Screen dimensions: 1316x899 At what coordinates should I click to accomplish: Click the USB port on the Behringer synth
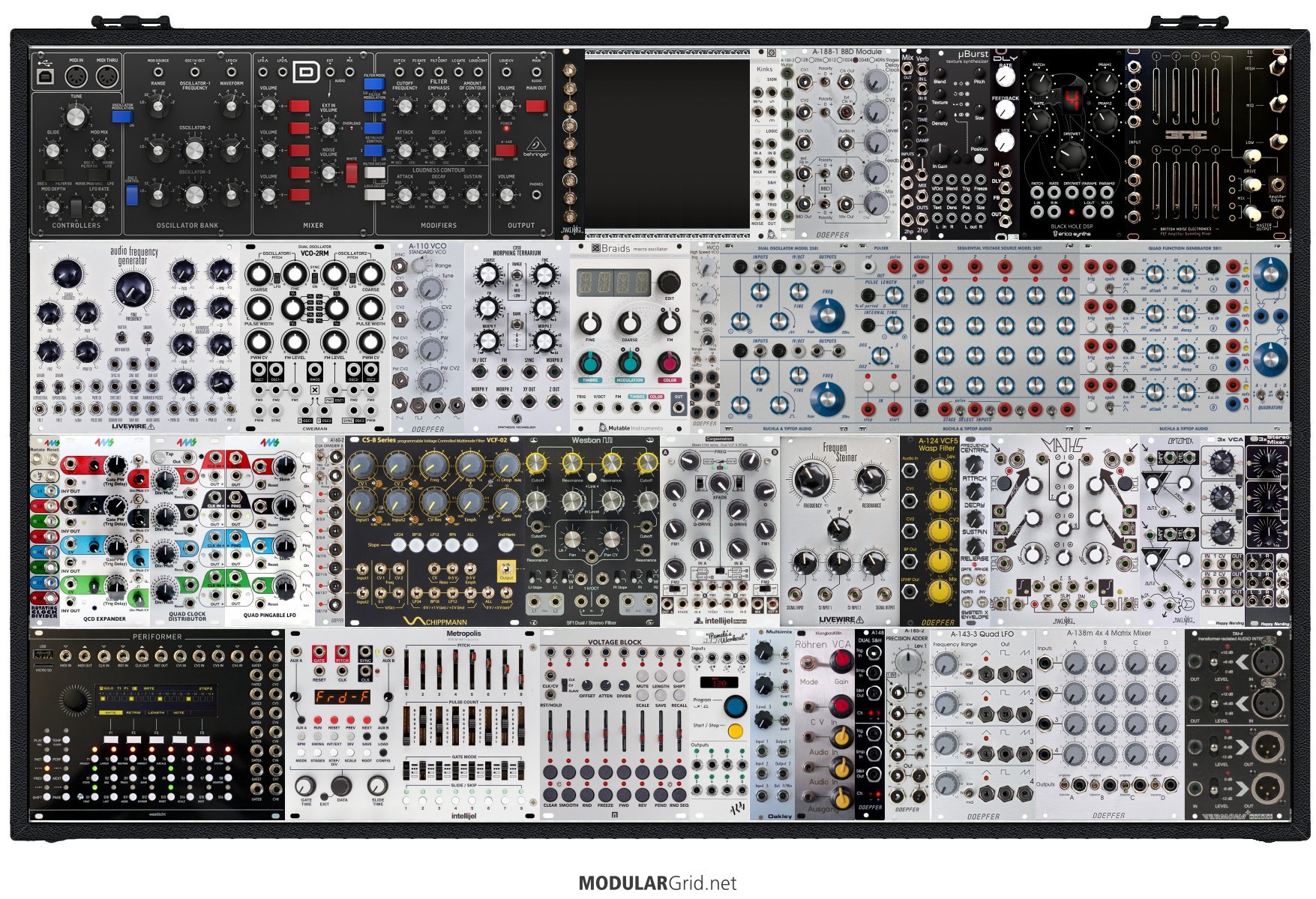click(x=46, y=76)
